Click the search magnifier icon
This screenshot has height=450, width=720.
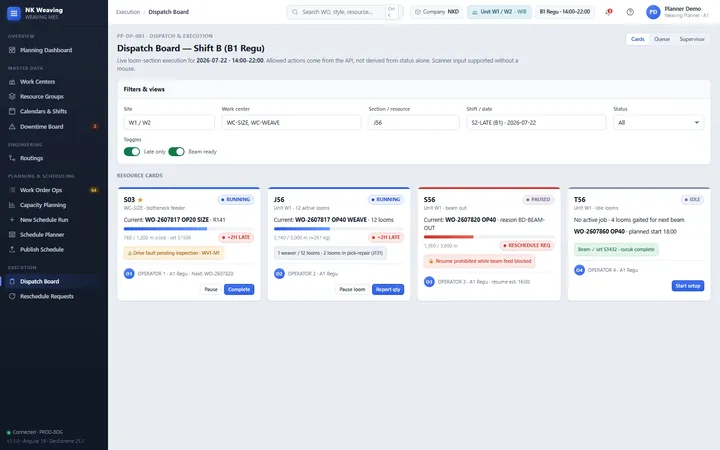[x=295, y=12]
